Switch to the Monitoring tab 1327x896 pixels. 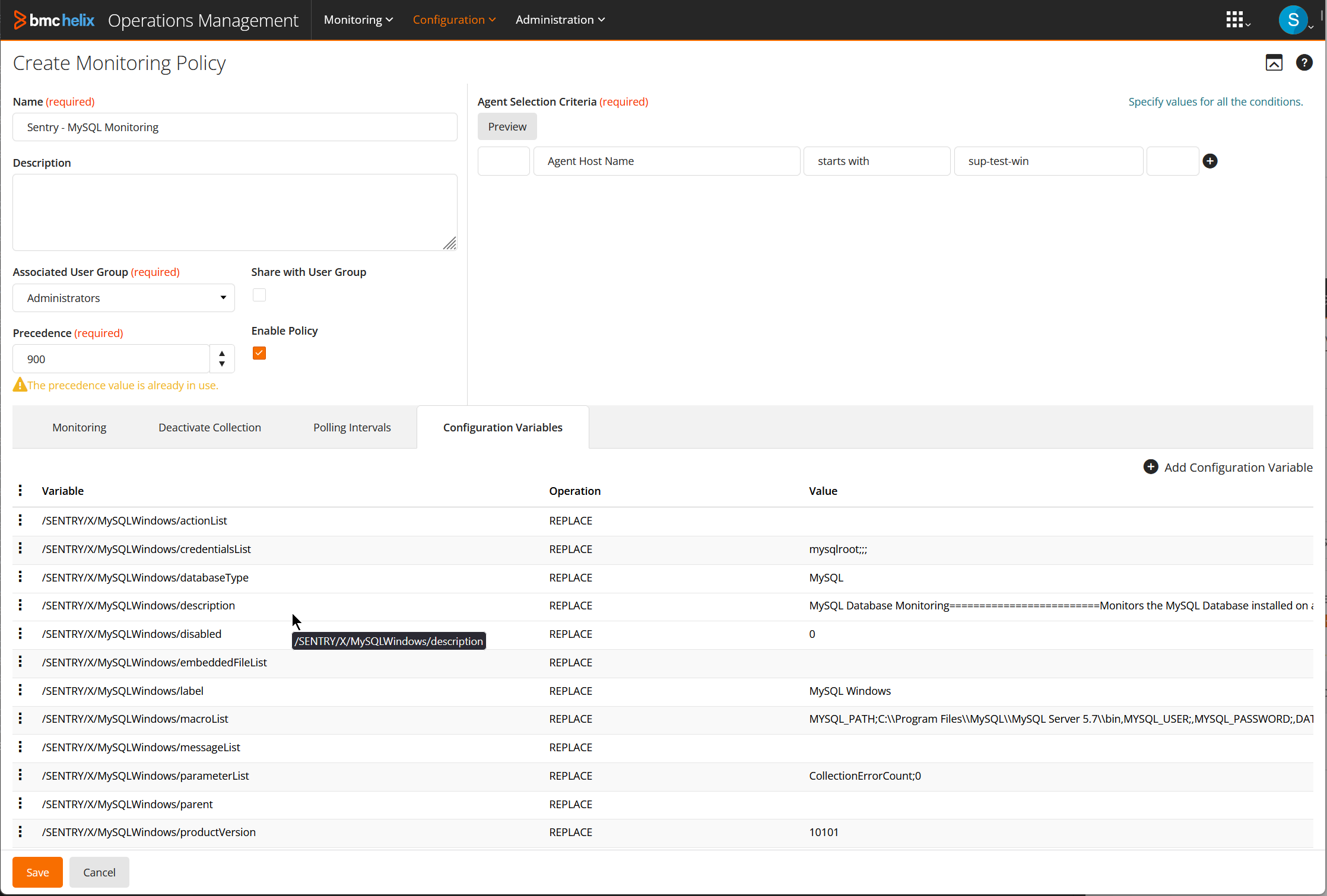click(x=79, y=427)
